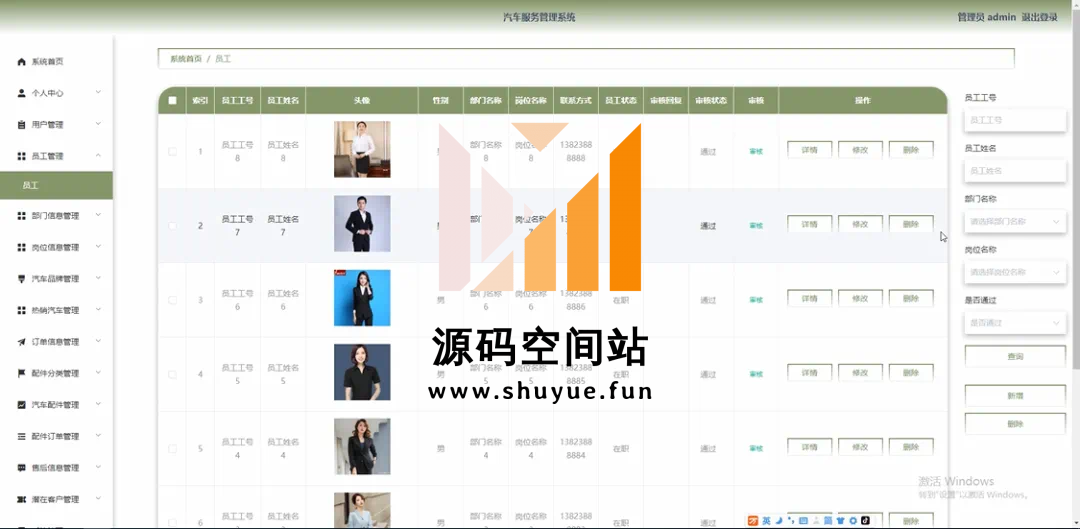
Task: Toggle the 英 language mode icon
Action: coord(766,521)
